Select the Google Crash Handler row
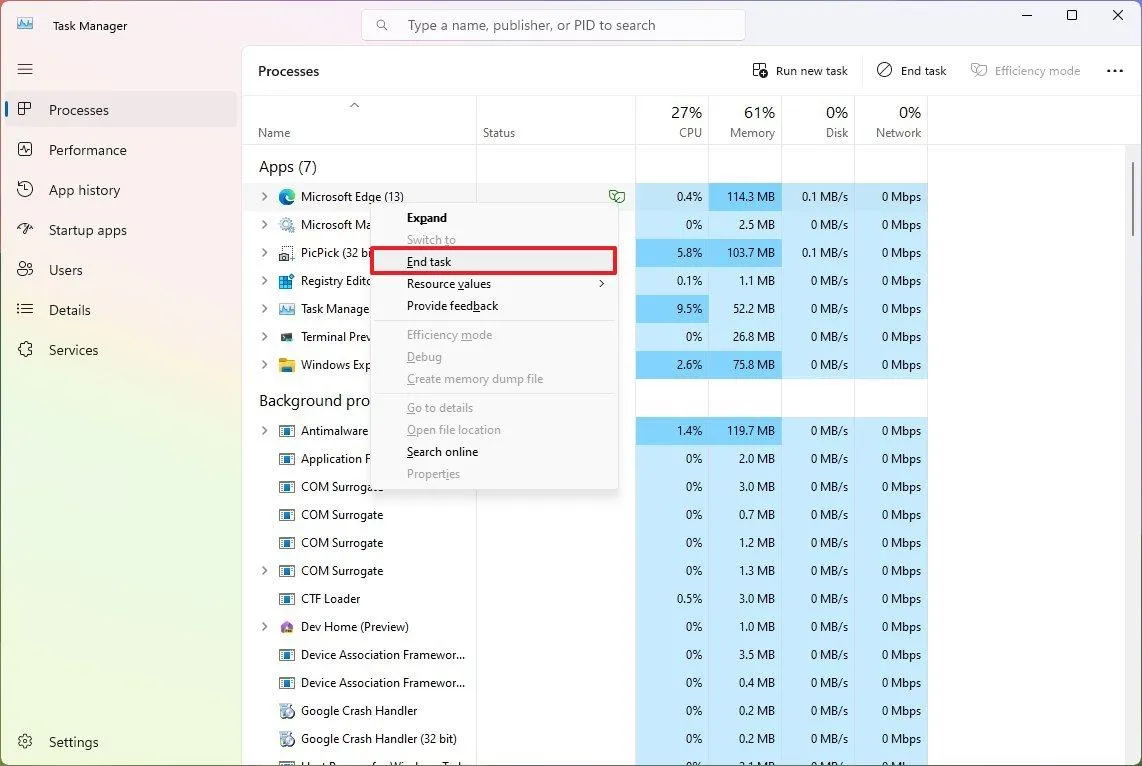1142x766 pixels. (x=585, y=711)
